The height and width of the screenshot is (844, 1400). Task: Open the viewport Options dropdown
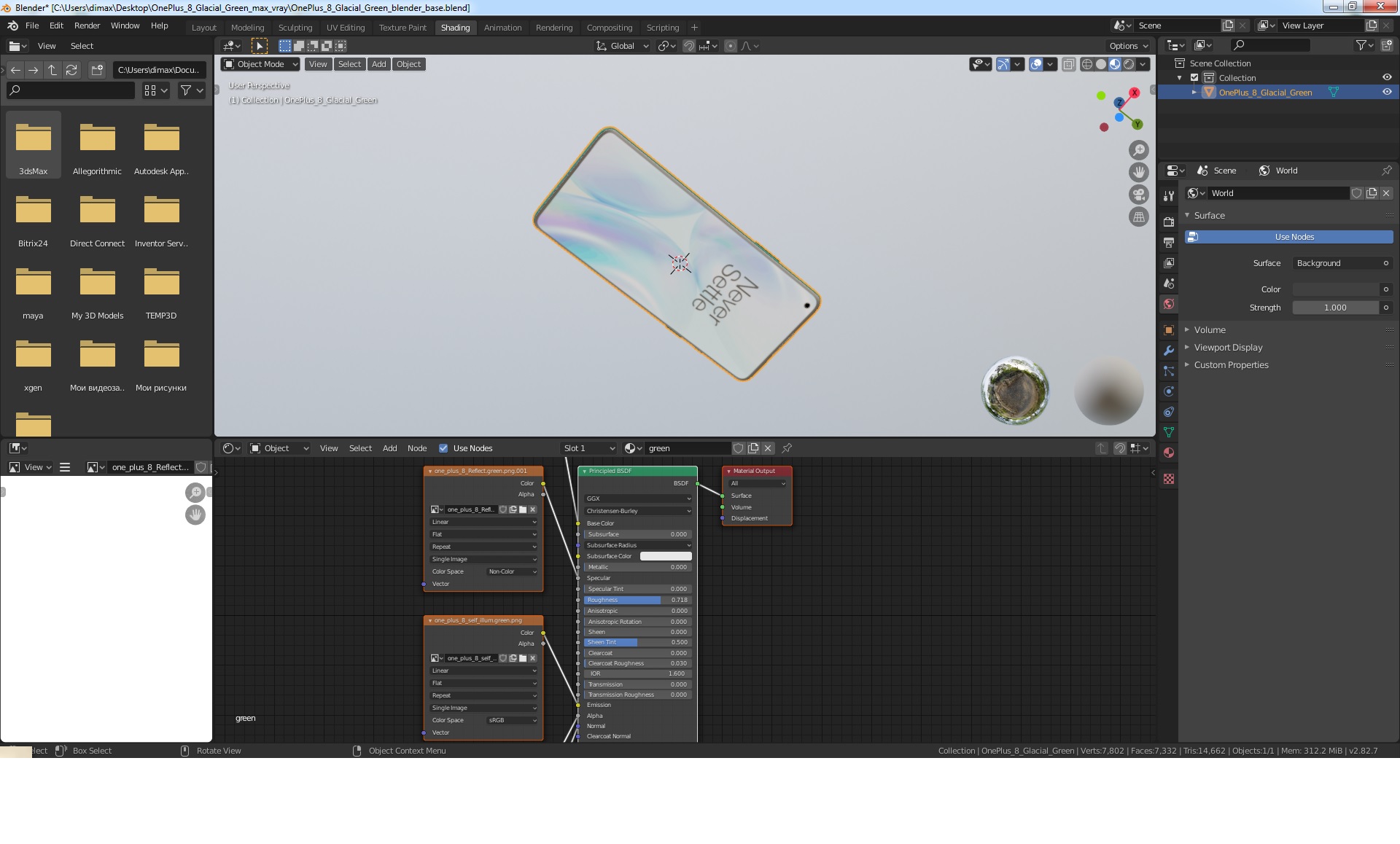pos(1129,46)
